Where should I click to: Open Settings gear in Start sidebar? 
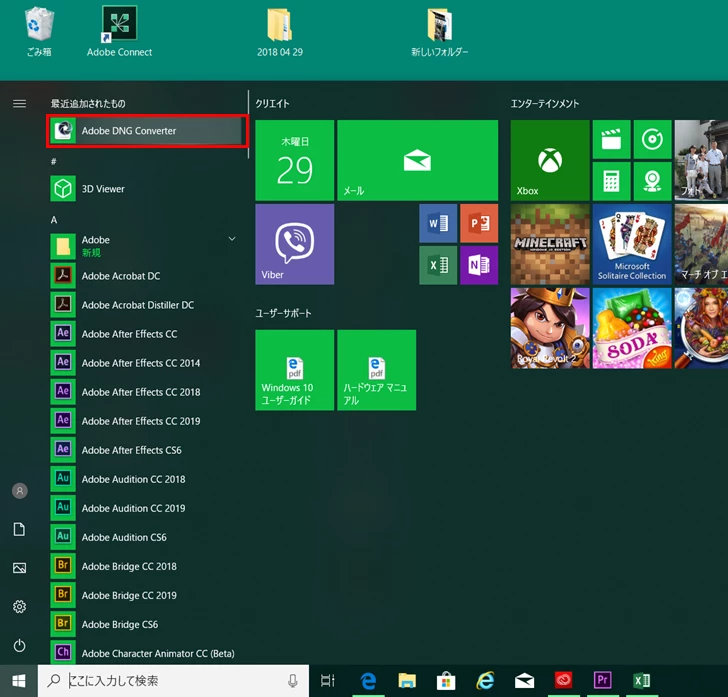tap(19, 607)
